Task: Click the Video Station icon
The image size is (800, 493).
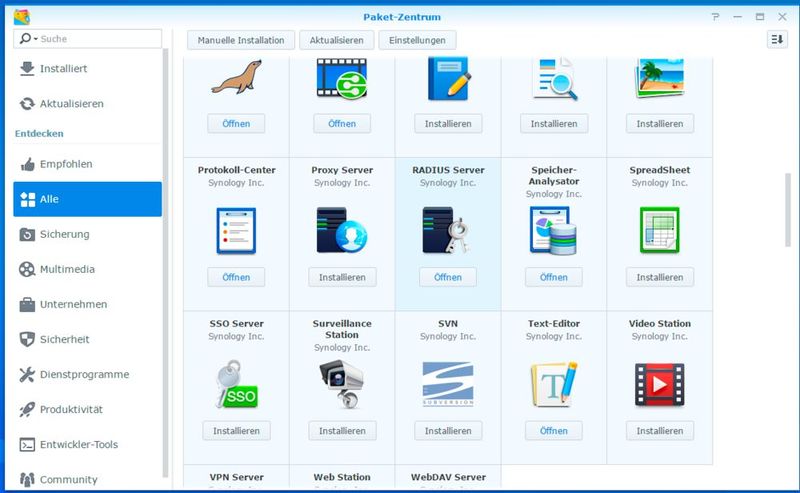Action: coord(660,385)
